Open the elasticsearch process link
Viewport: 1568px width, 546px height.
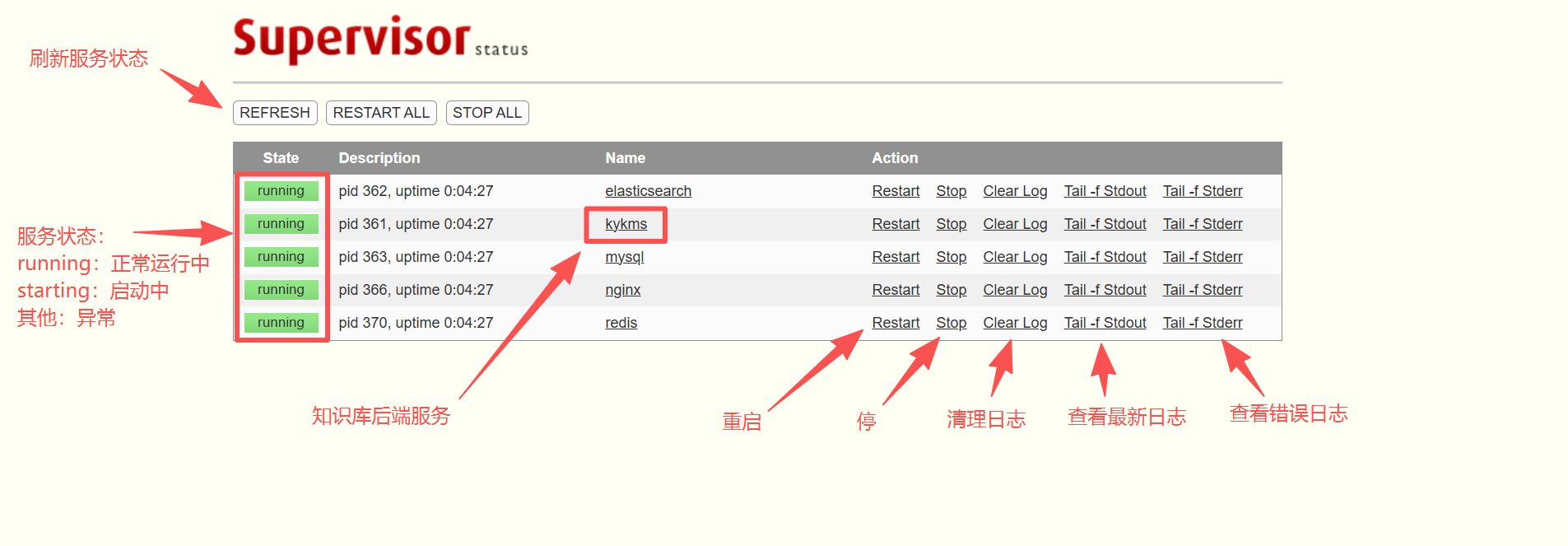click(648, 191)
